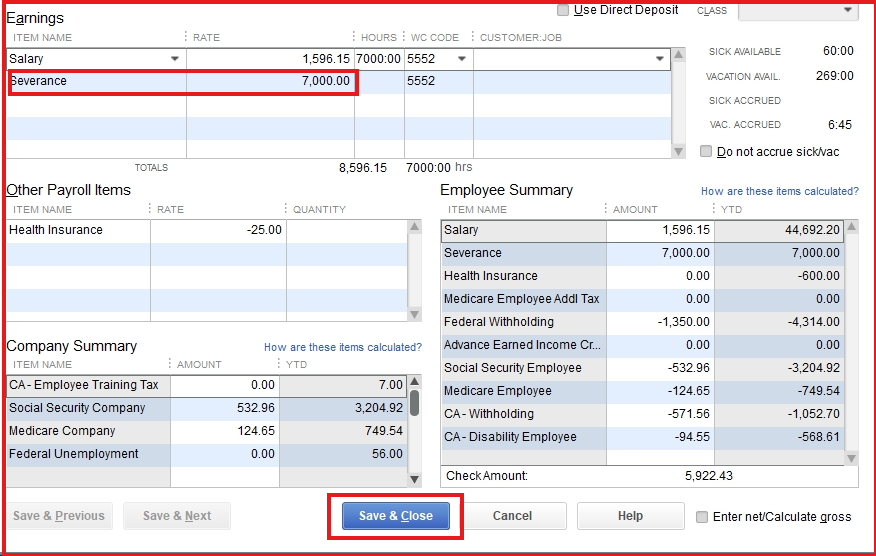Open Company Summary calculation help link
The width and height of the screenshot is (876, 556).
(x=342, y=347)
